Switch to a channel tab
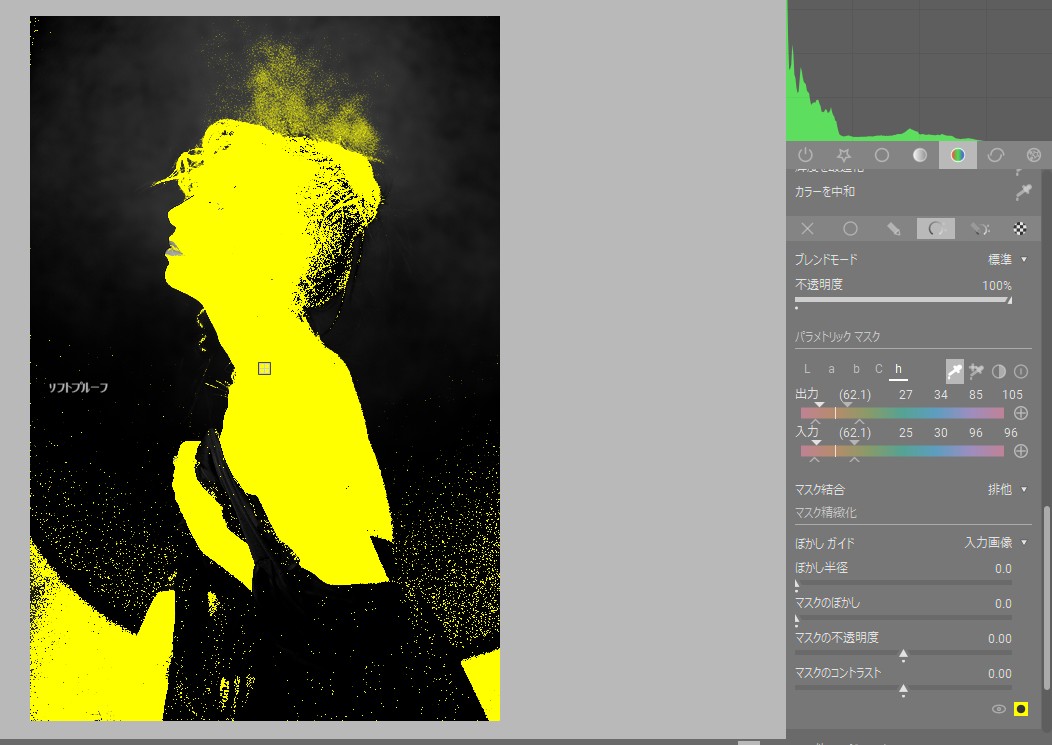The height and width of the screenshot is (745, 1052). click(831, 369)
